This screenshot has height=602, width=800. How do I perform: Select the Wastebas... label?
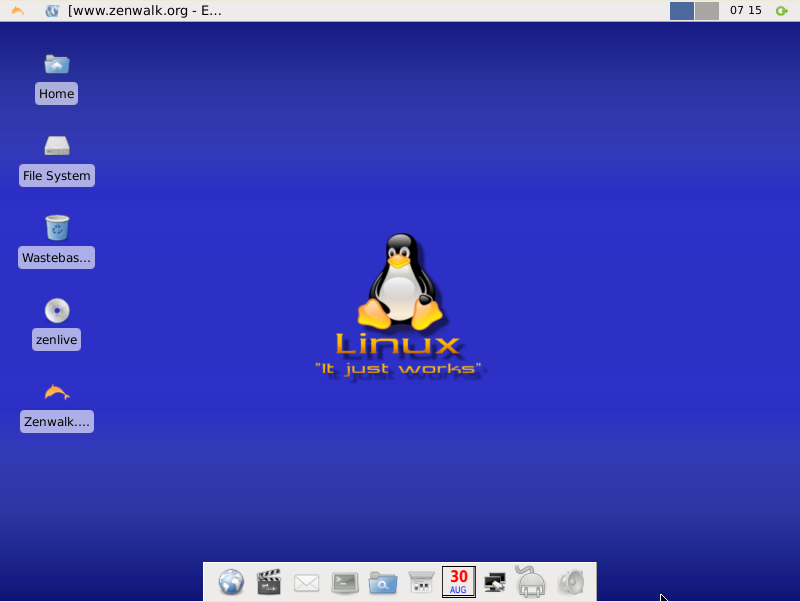pyautogui.click(x=57, y=258)
